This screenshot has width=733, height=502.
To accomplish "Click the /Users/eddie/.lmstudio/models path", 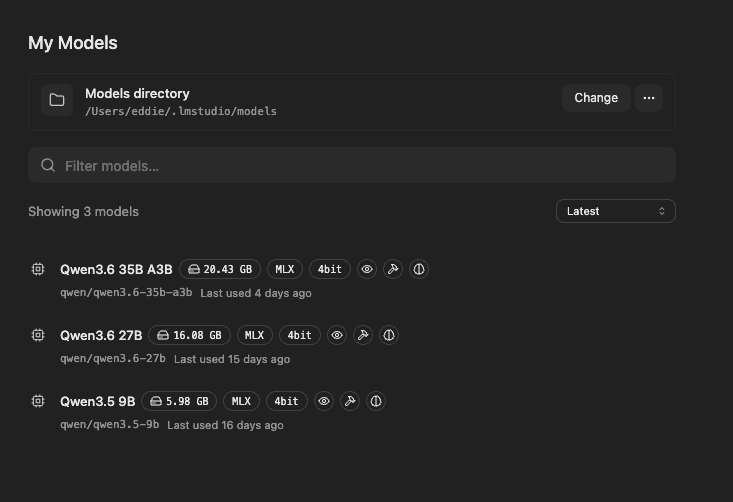I will [x=180, y=111].
